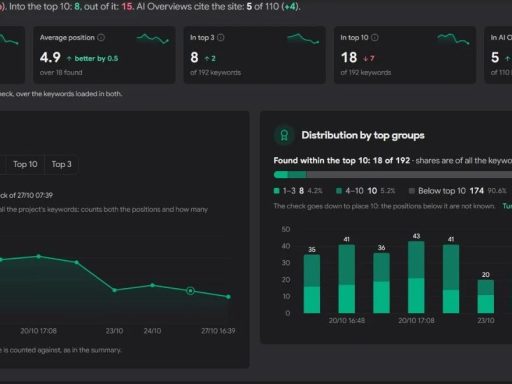Click the top 10 distribution progress bar
Screen dimensions: 512x384
click(x=393, y=175)
